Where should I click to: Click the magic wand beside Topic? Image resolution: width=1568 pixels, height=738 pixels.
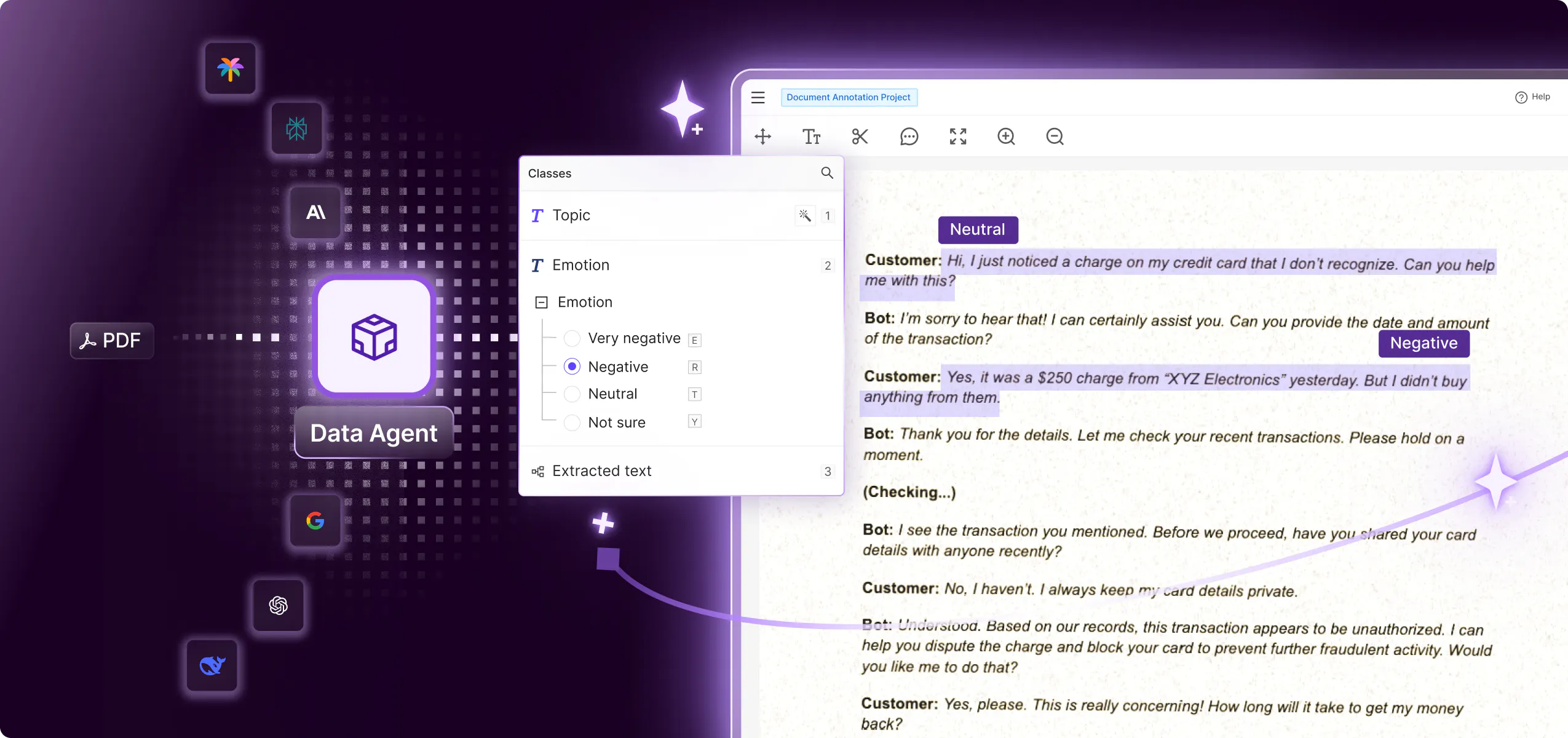[x=804, y=215]
